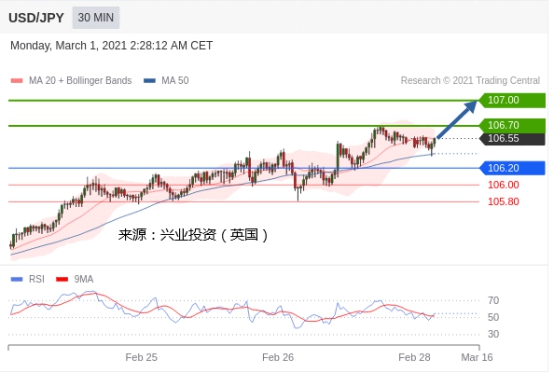Click the 107.00 green price tag
Screen dimensions: 554x373
coord(512,100)
